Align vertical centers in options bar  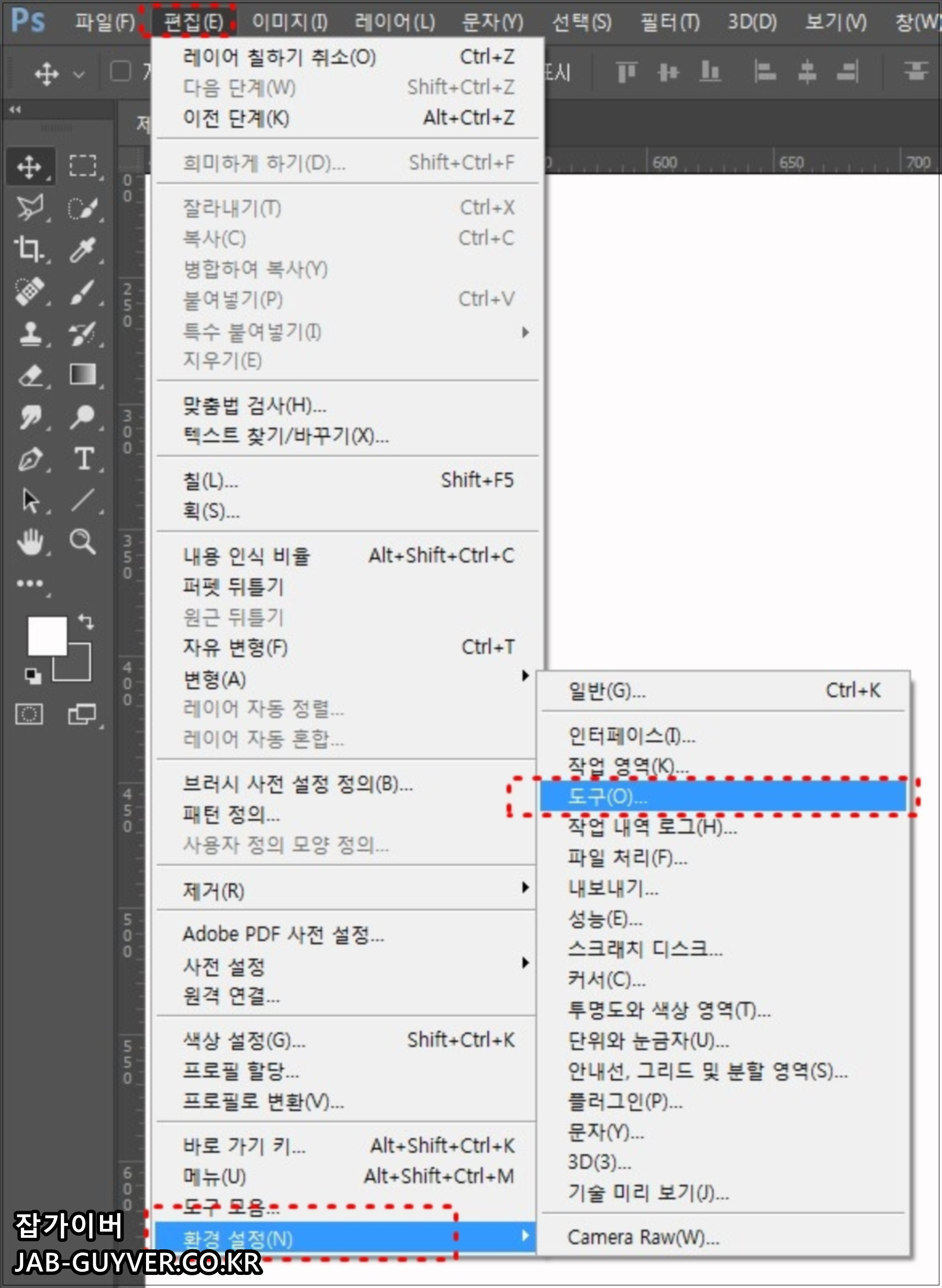coord(668,72)
